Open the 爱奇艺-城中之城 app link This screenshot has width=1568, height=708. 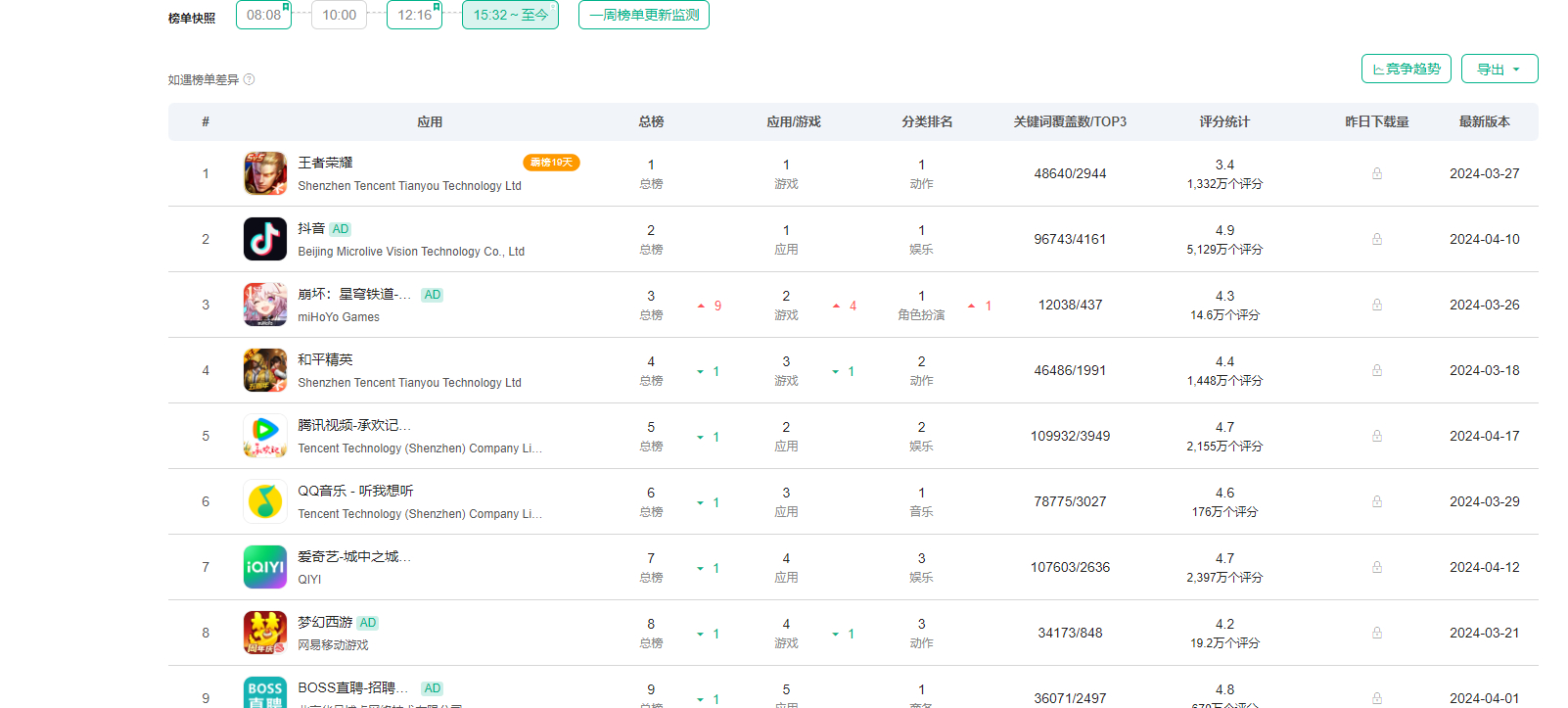pos(354,556)
